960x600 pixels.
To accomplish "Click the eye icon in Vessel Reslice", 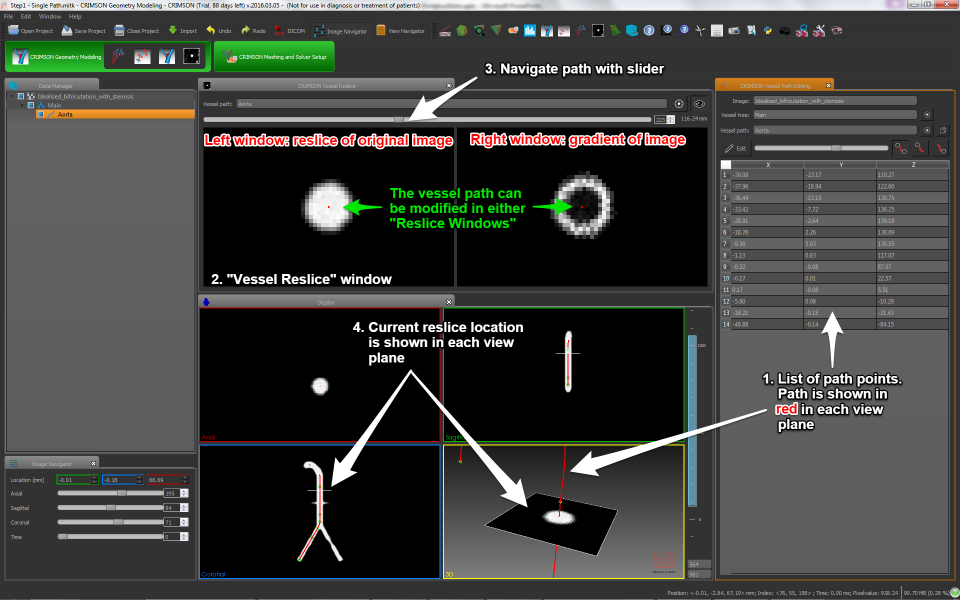I will tap(699, 103).
